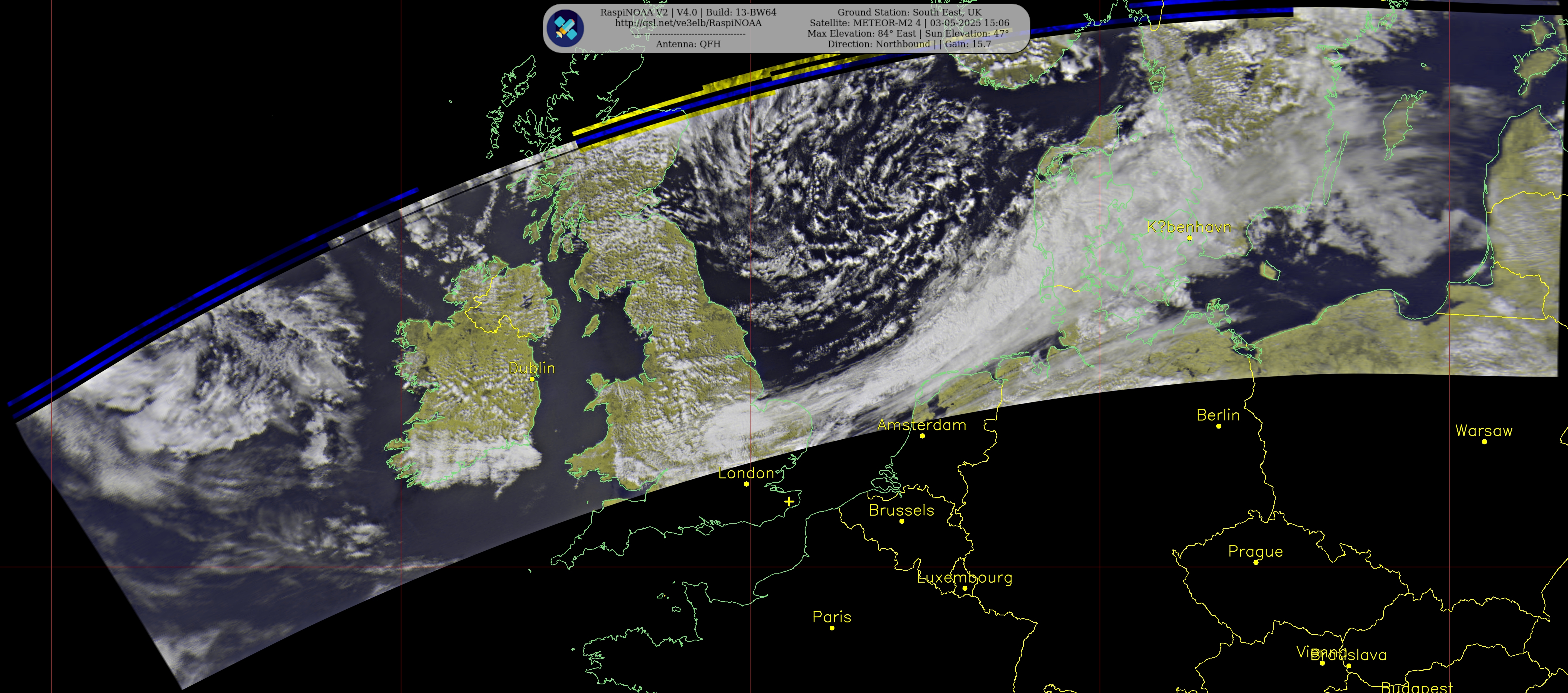The height and width of the screenshot is (693, 1568).
Task: Click the Brussels city label
Action: [901, 510]
